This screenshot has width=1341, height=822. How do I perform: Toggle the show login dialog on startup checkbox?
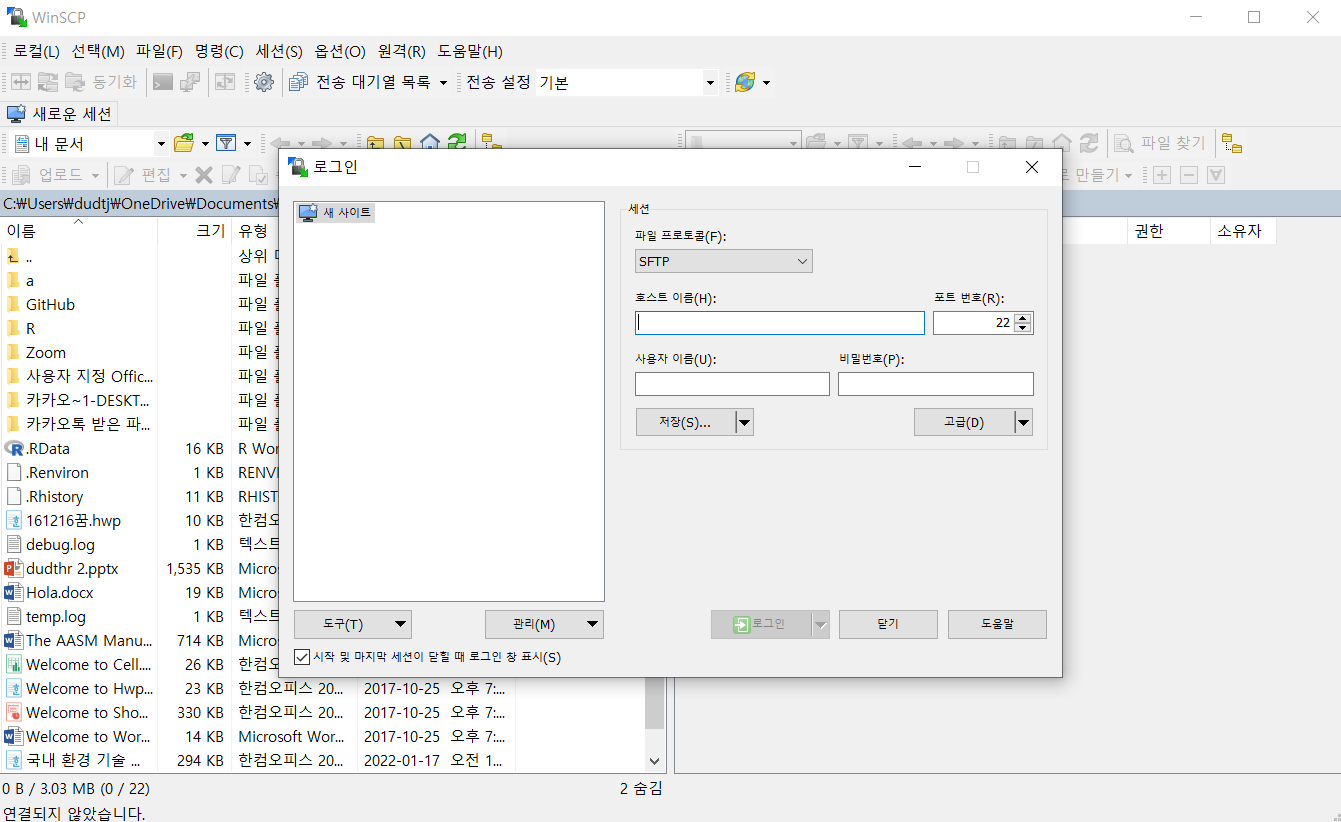coord(302,657)
